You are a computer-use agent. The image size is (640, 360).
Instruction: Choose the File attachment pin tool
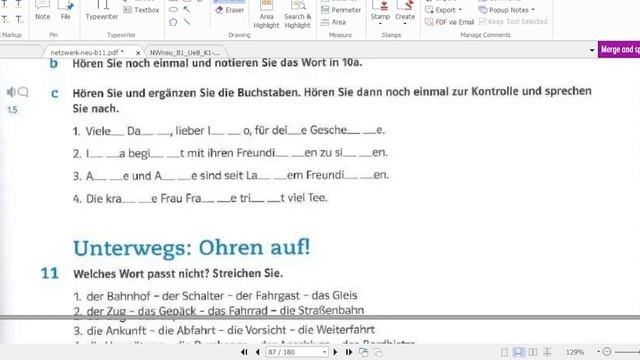[x=65, y=10]
